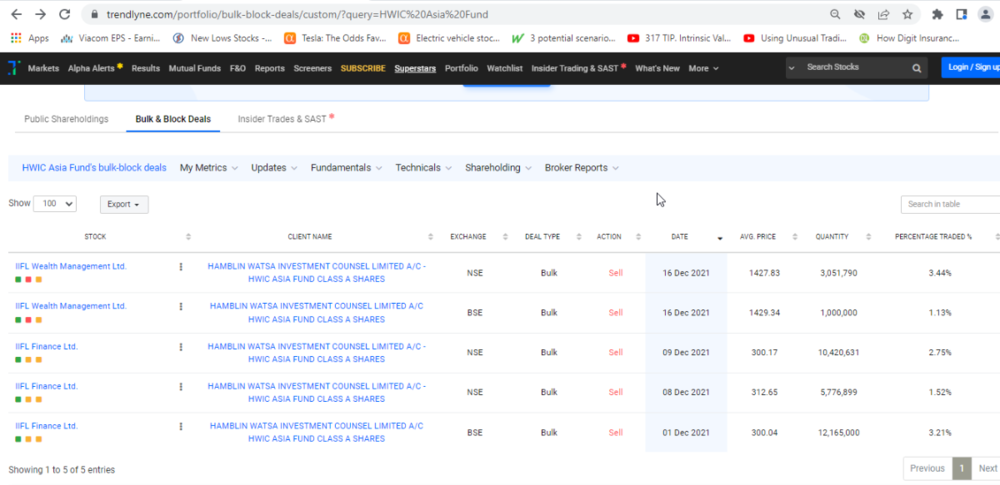Open the Superstars link
The width and height of the screenshot is (1000, 485).
pyautogui.click(x=415, y=68)
